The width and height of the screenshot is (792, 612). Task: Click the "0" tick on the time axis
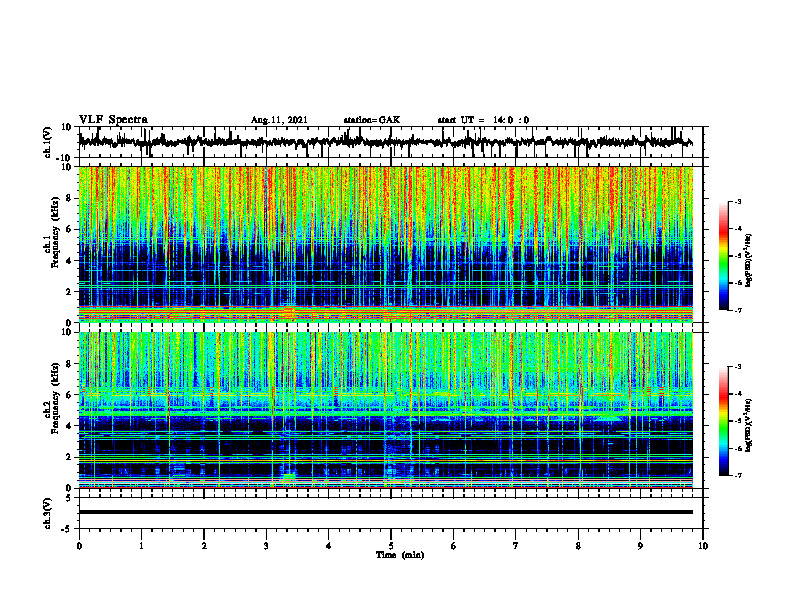click(79, 546)
